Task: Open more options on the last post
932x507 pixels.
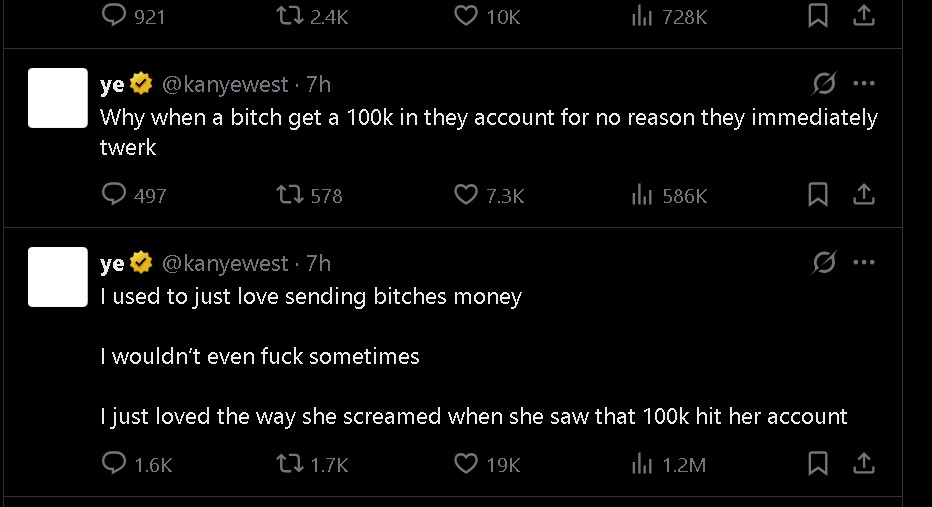Action: [864, 263]
